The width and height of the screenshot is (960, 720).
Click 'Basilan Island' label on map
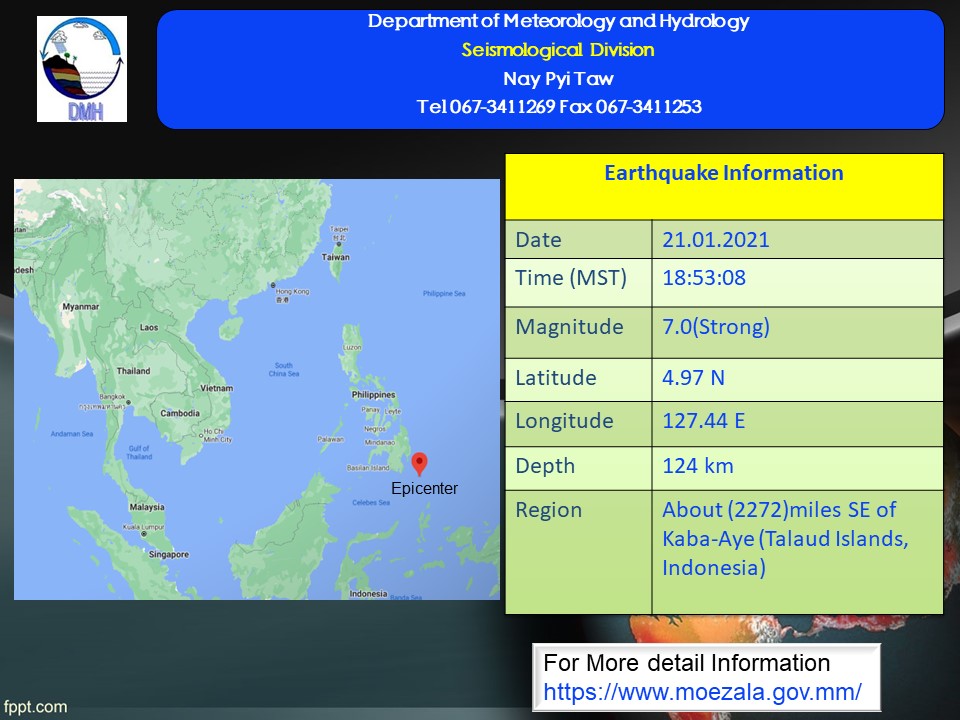pos(368,468)
